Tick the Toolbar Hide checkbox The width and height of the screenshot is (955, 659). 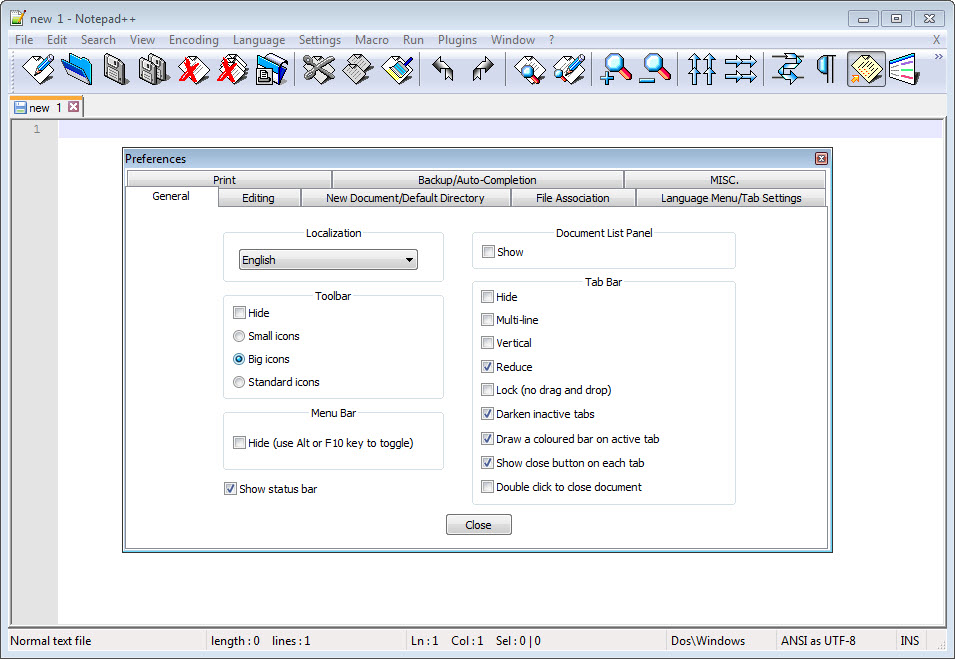tap(239, 313)
